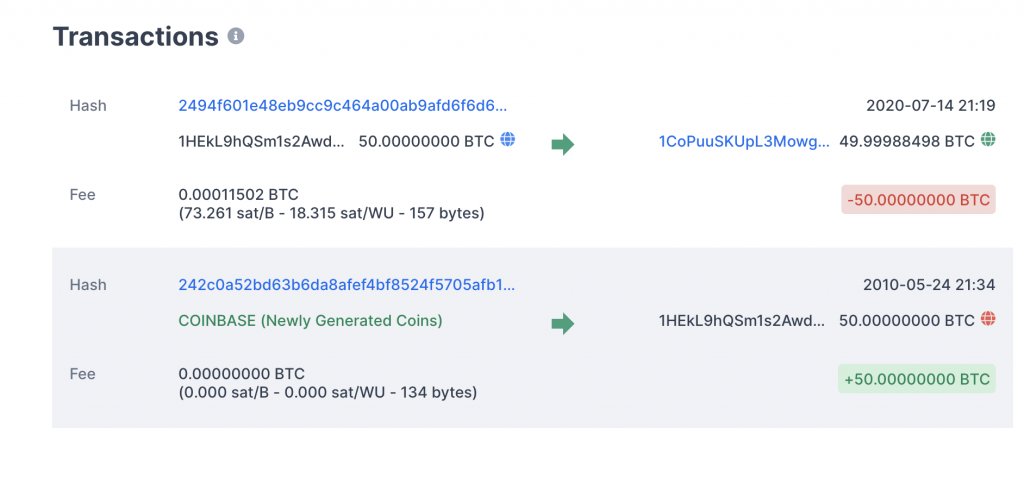Click output address 1HEkL9hQSm1s2Awd... in second transaction
1024x478 pixels.
743,321
